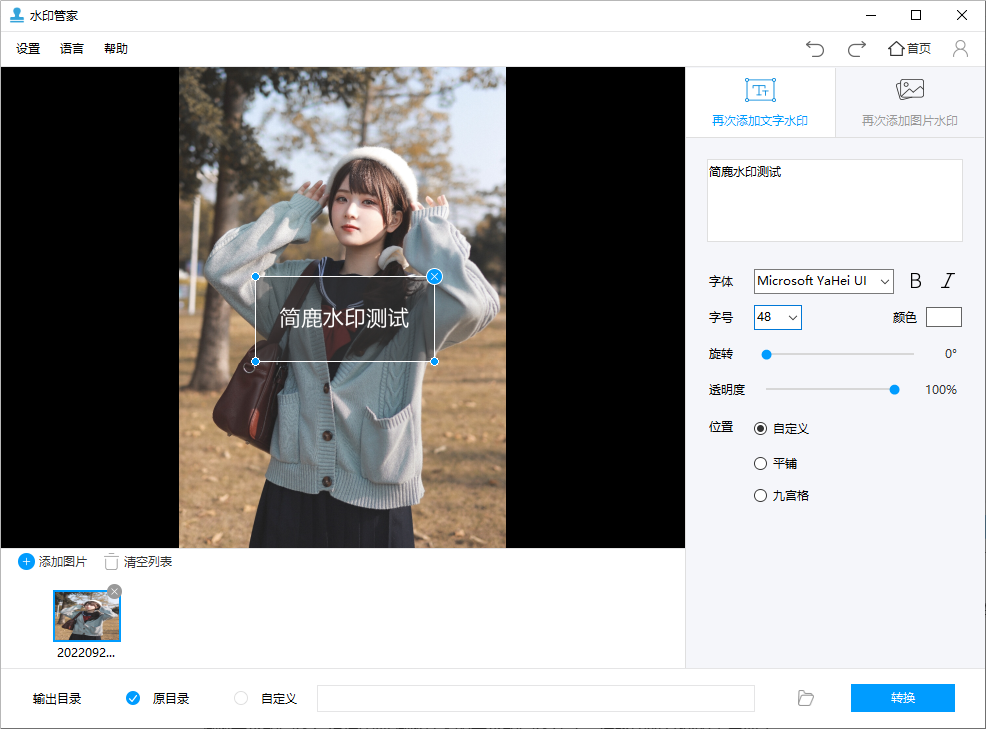Open the Microsoft YaHei UI font dropdown
This screenshot has width=986, height=729.
coord(824,281)
